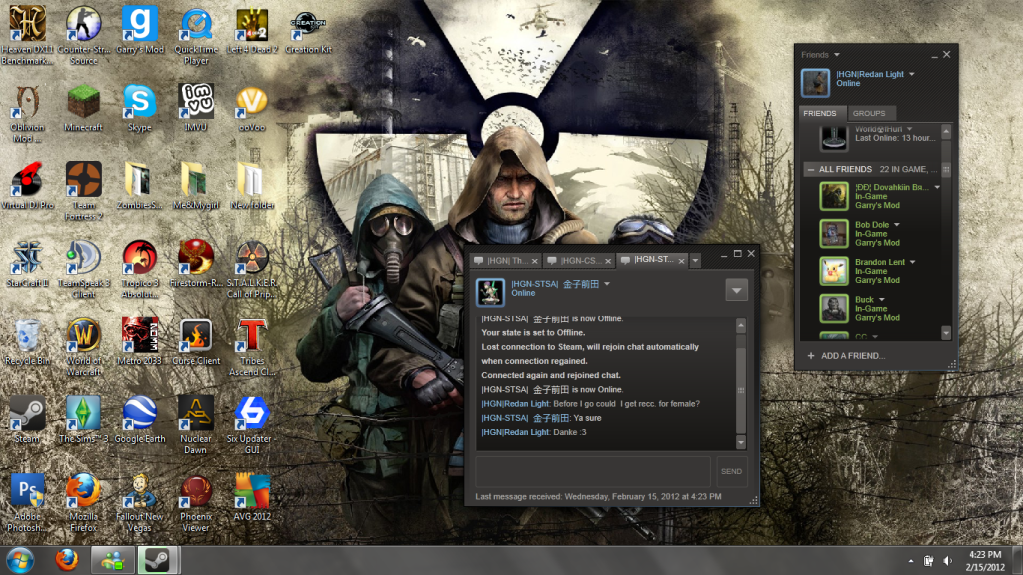The width and height of the screenshot is (1023, 575).
Task: Open Firestorm-Release desktop shortcut
Action: tap(196, 264)
